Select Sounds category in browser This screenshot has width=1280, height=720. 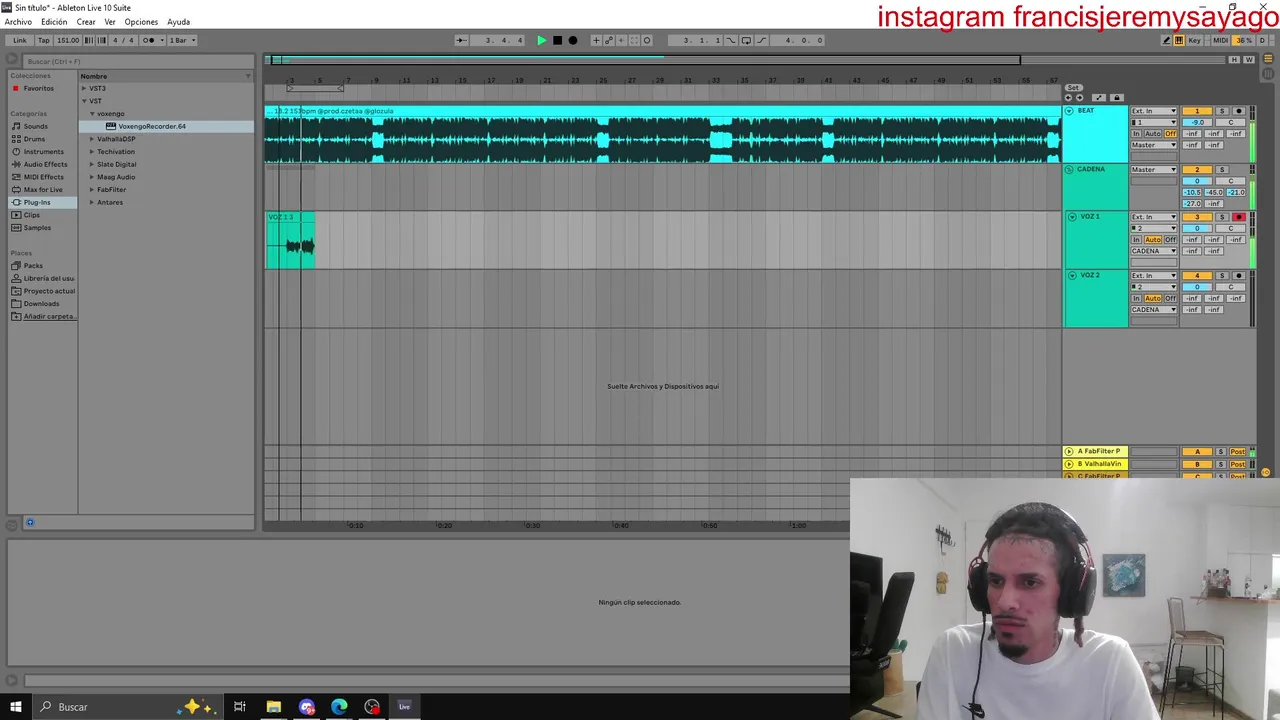click(35, 126)
